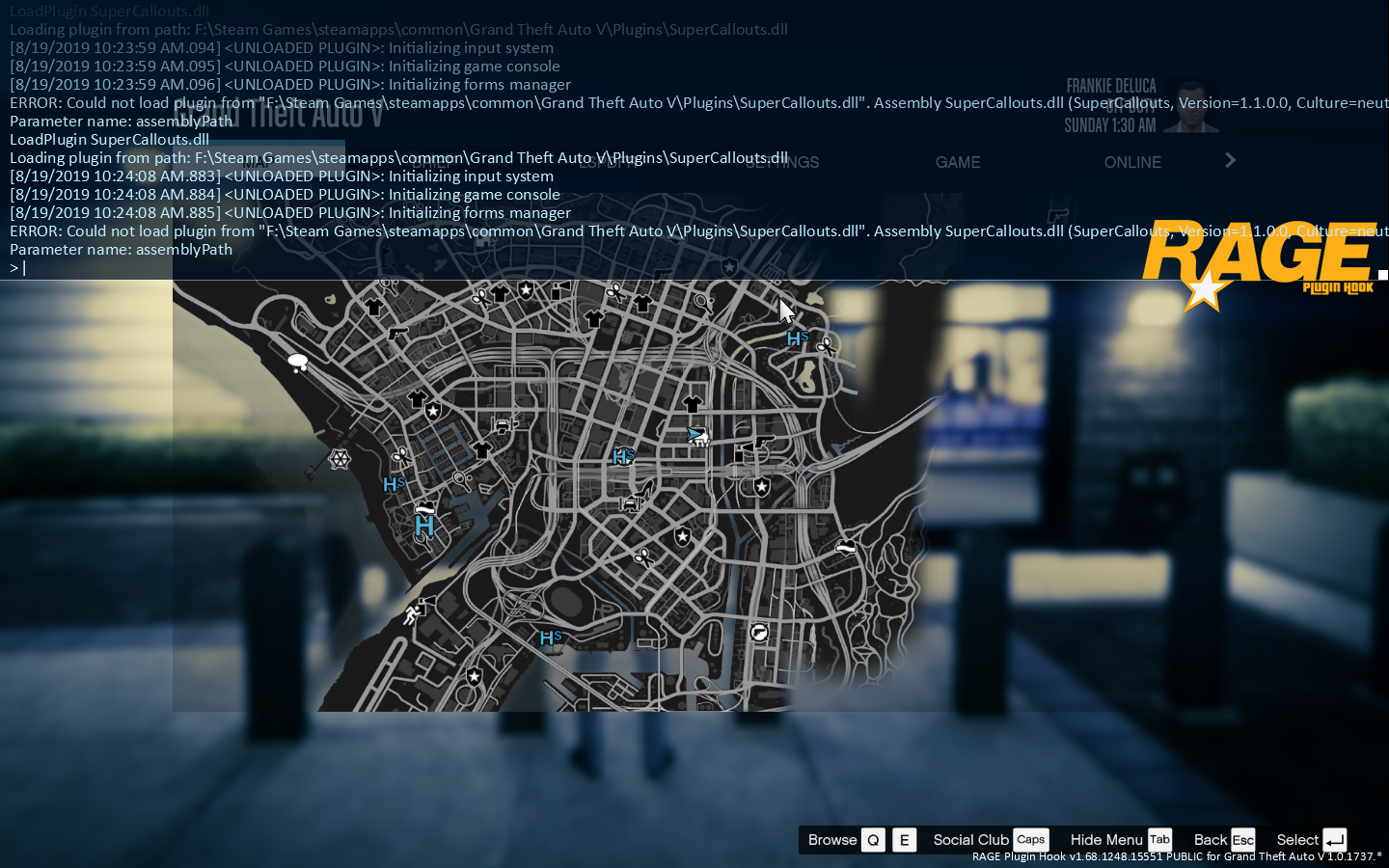Click the circled pistol map icon
The width and height of the screenshot is (1389, 868).
point(760,633)
